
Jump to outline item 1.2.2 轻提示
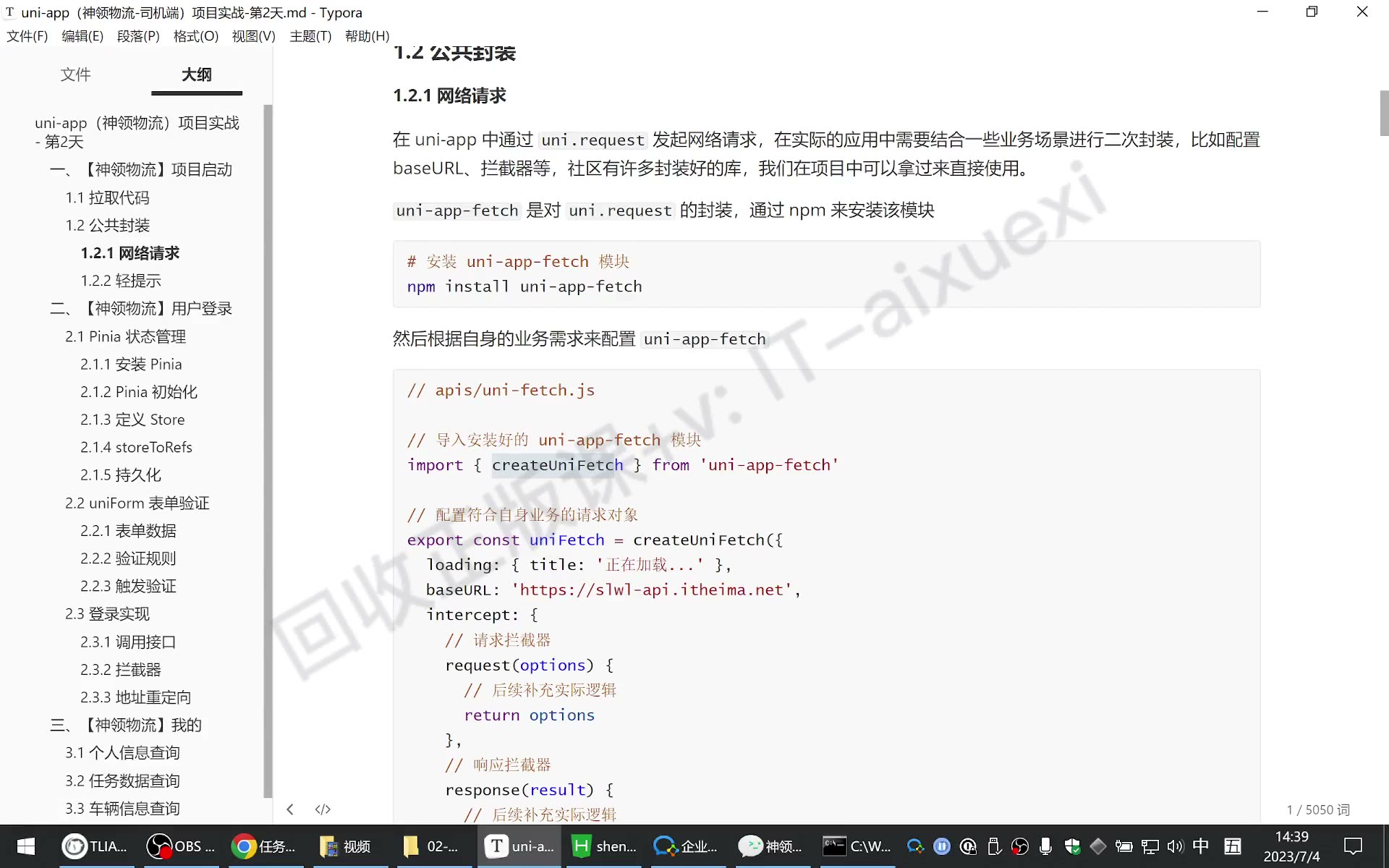(121, 281)
